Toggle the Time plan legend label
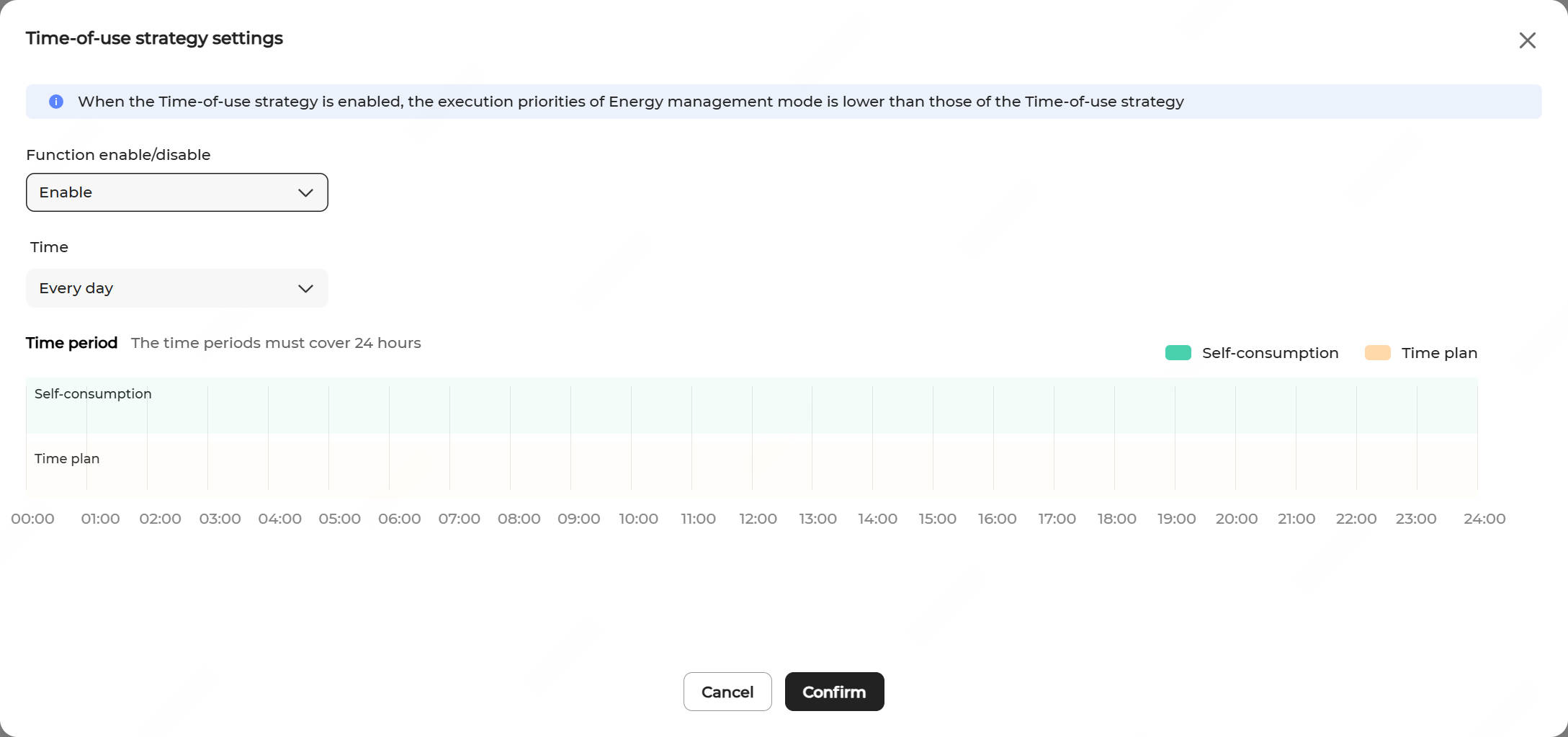Viewport: 1568px width, 737px height. [1439, 353]
